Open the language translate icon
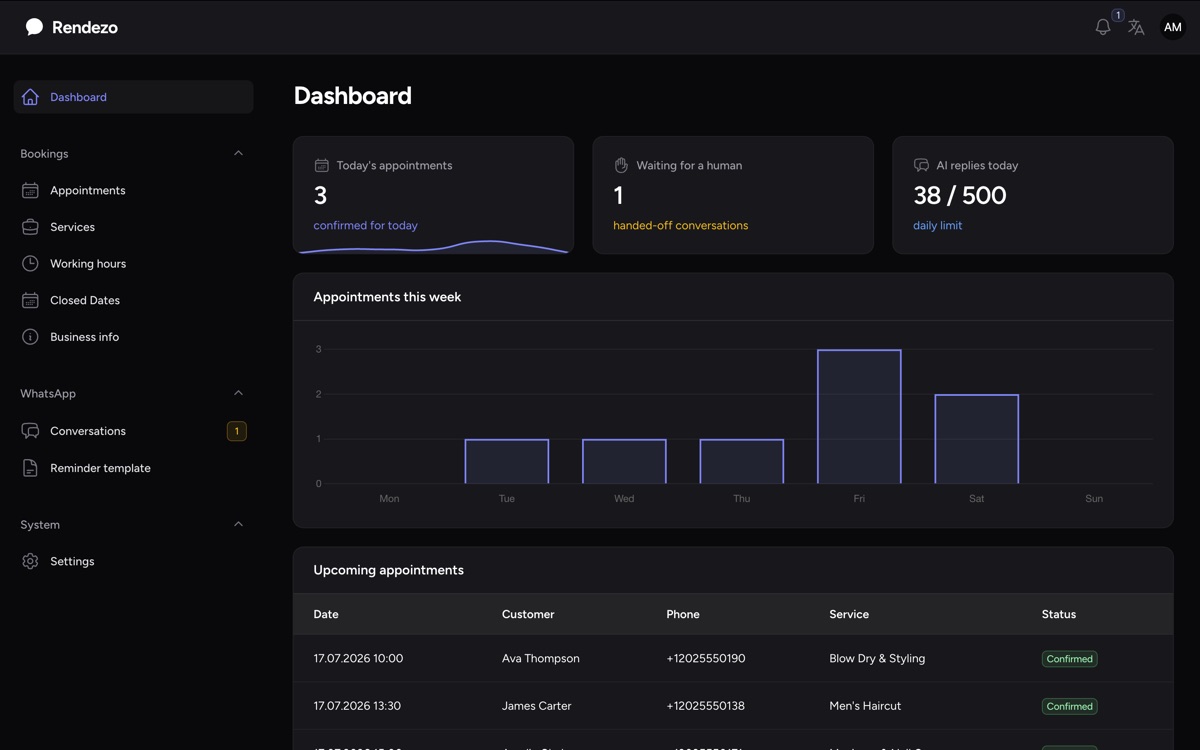The height and width of the screenshot is (750, 1200). [x=1136, y=27]
